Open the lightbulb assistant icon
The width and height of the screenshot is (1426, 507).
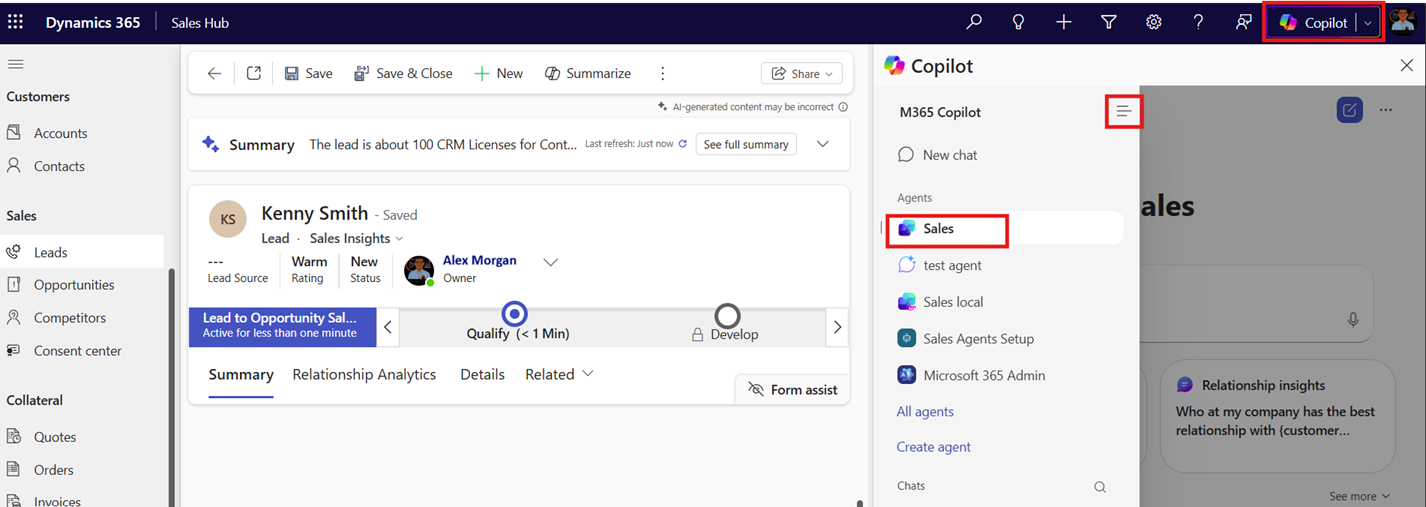pos(1018,22)
